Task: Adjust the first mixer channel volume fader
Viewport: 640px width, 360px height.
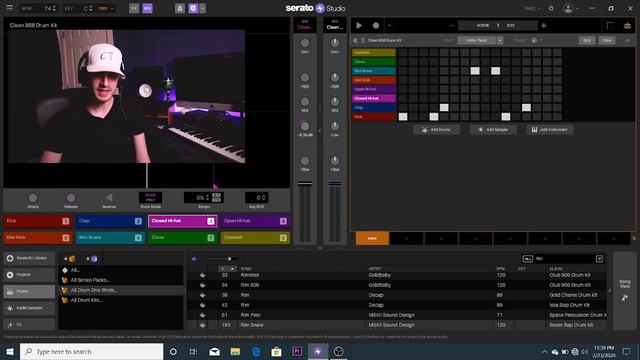Action: pos(304,184)
